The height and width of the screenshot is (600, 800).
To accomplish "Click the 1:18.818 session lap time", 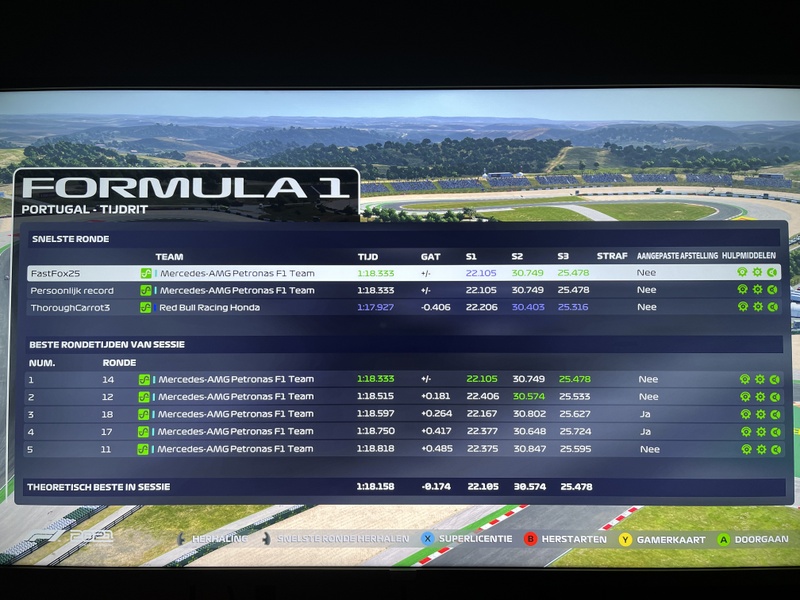I will point(375,449).
